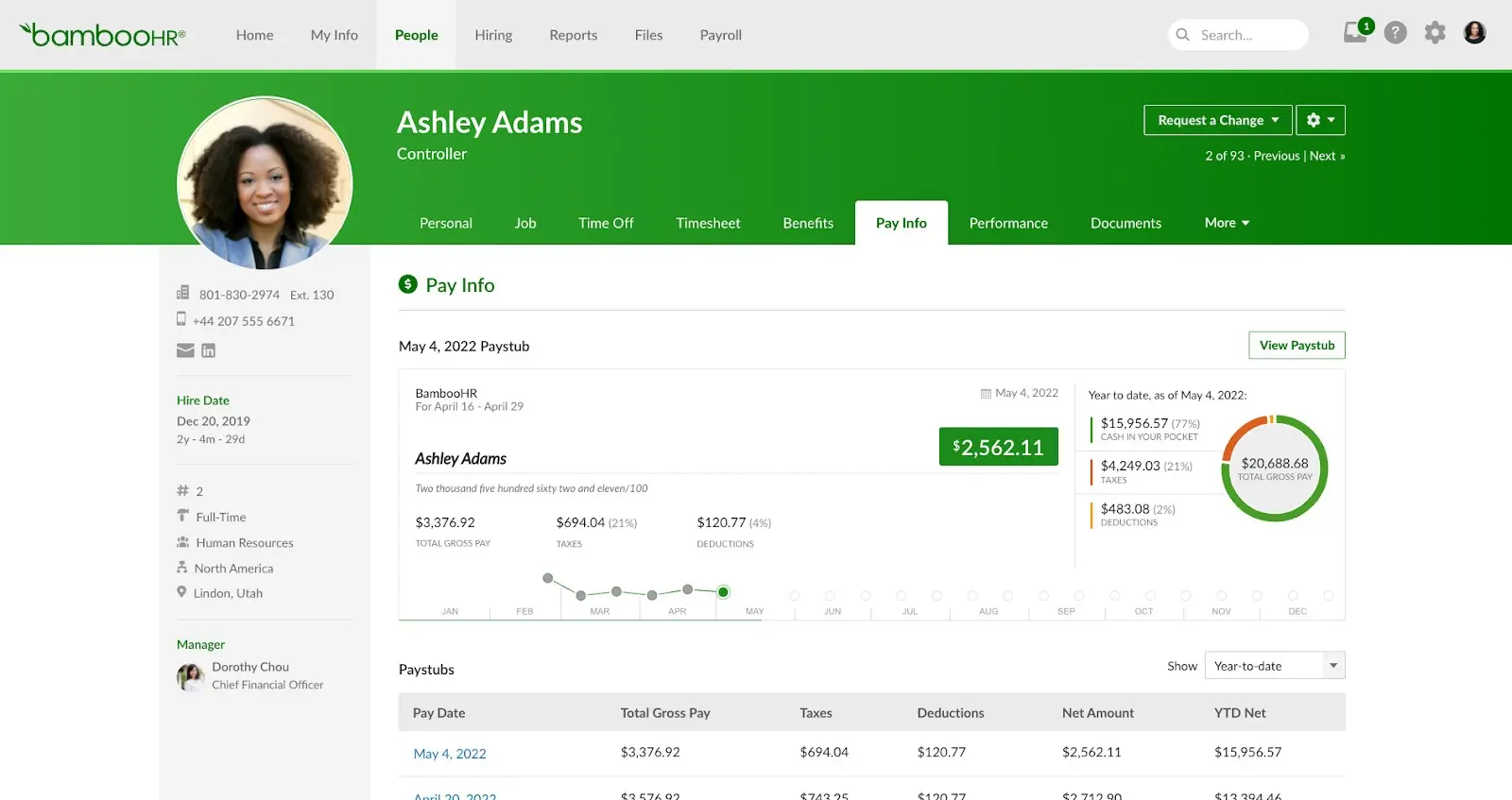Switch to the Benefits tab
Image resolution: width=1512 pixels, height=800 pixels.
tap(808, 223)
